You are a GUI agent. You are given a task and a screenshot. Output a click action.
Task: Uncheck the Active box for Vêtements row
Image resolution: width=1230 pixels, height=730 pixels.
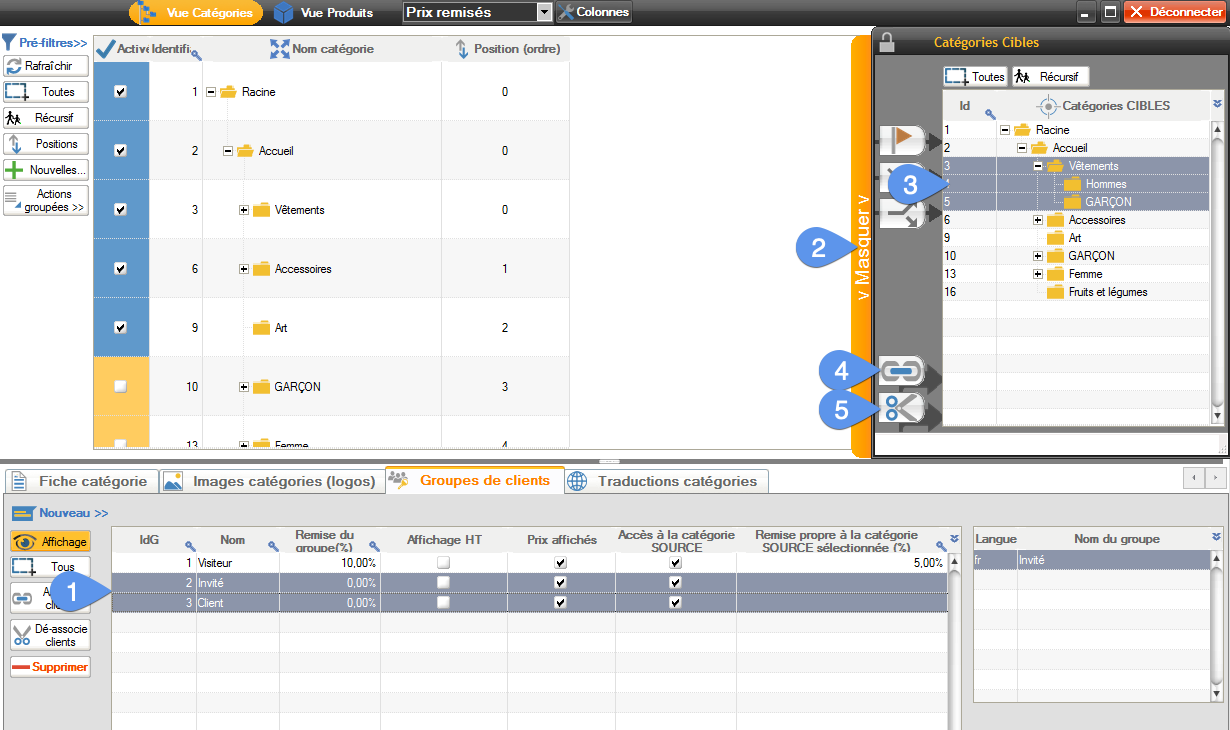121,209
